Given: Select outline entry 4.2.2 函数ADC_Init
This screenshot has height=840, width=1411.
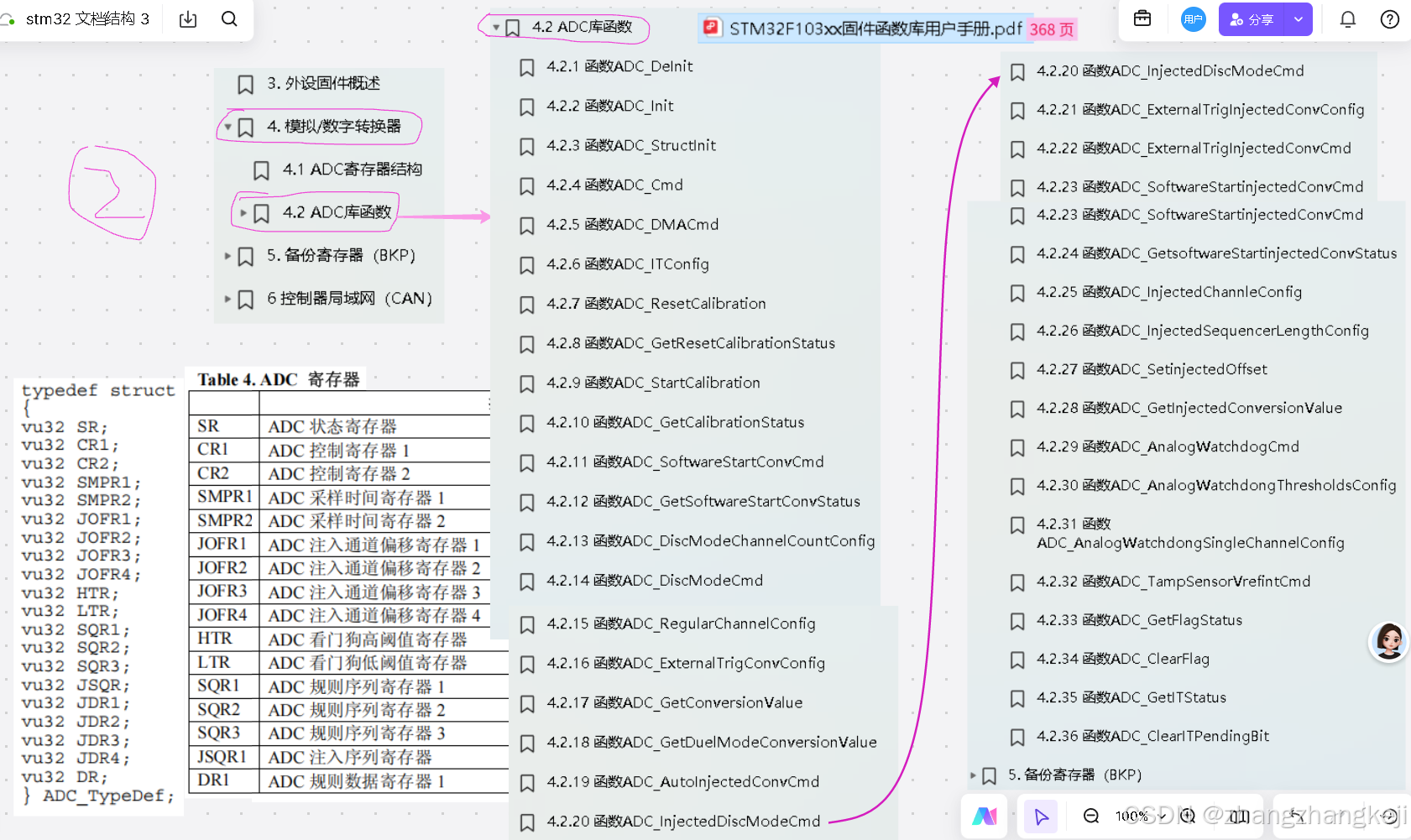Looking at the screenshot, I should (609, 106).
